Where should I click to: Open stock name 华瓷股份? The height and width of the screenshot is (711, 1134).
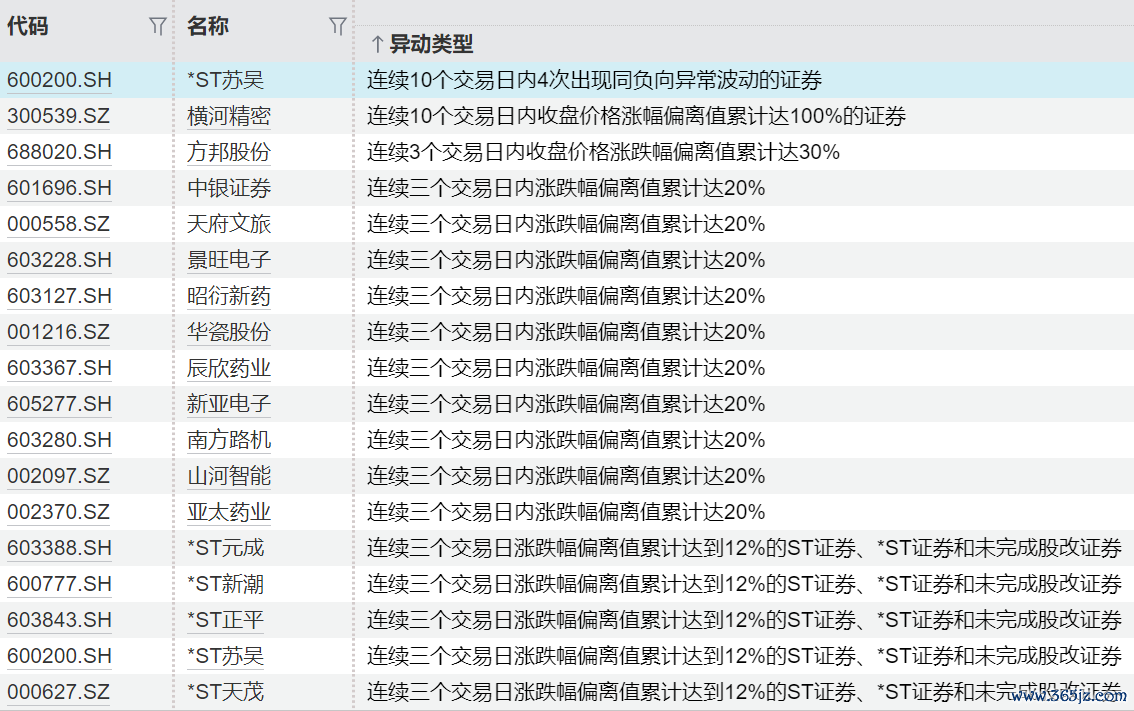[x=229, y=332]
